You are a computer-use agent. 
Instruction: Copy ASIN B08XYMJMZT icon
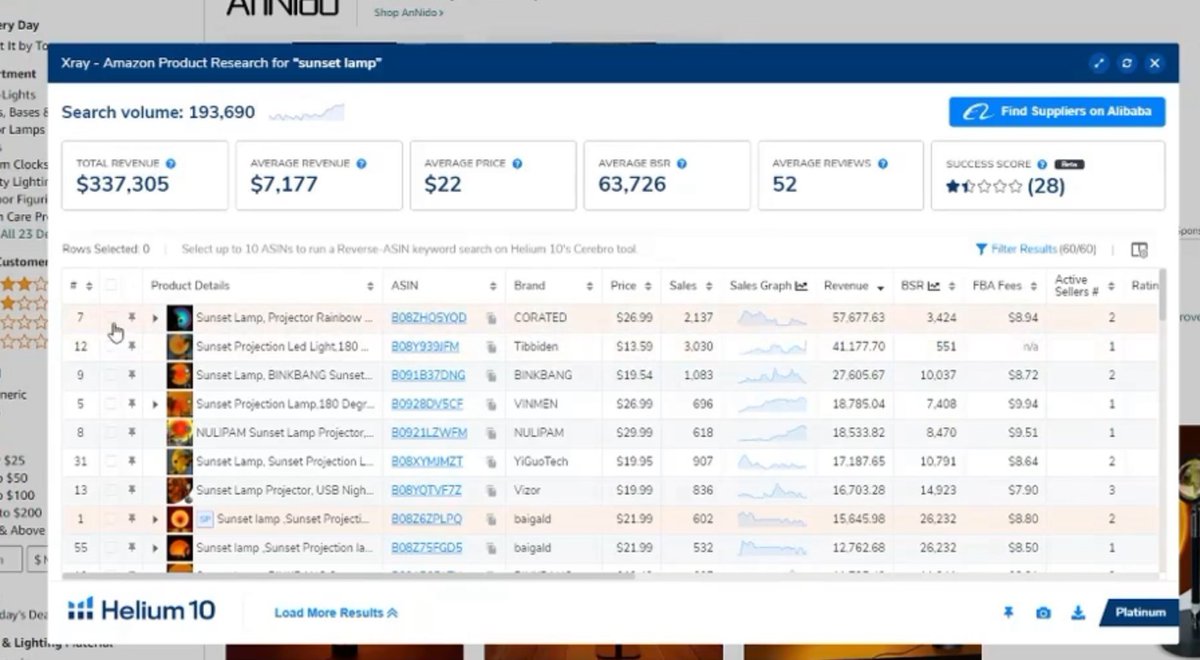(x=491, y=462)
